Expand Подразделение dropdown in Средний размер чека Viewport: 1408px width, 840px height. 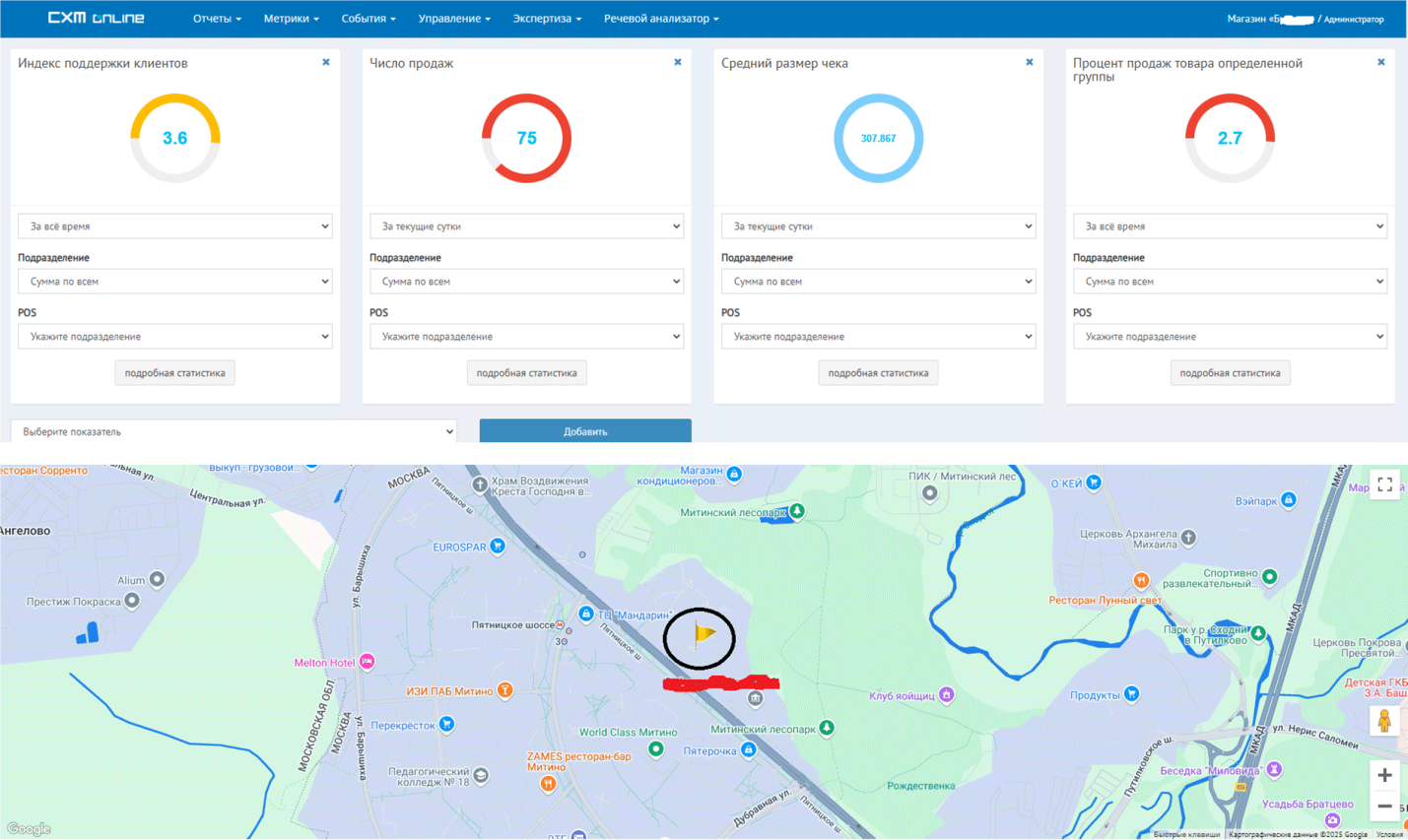click(x=878, y=282)
